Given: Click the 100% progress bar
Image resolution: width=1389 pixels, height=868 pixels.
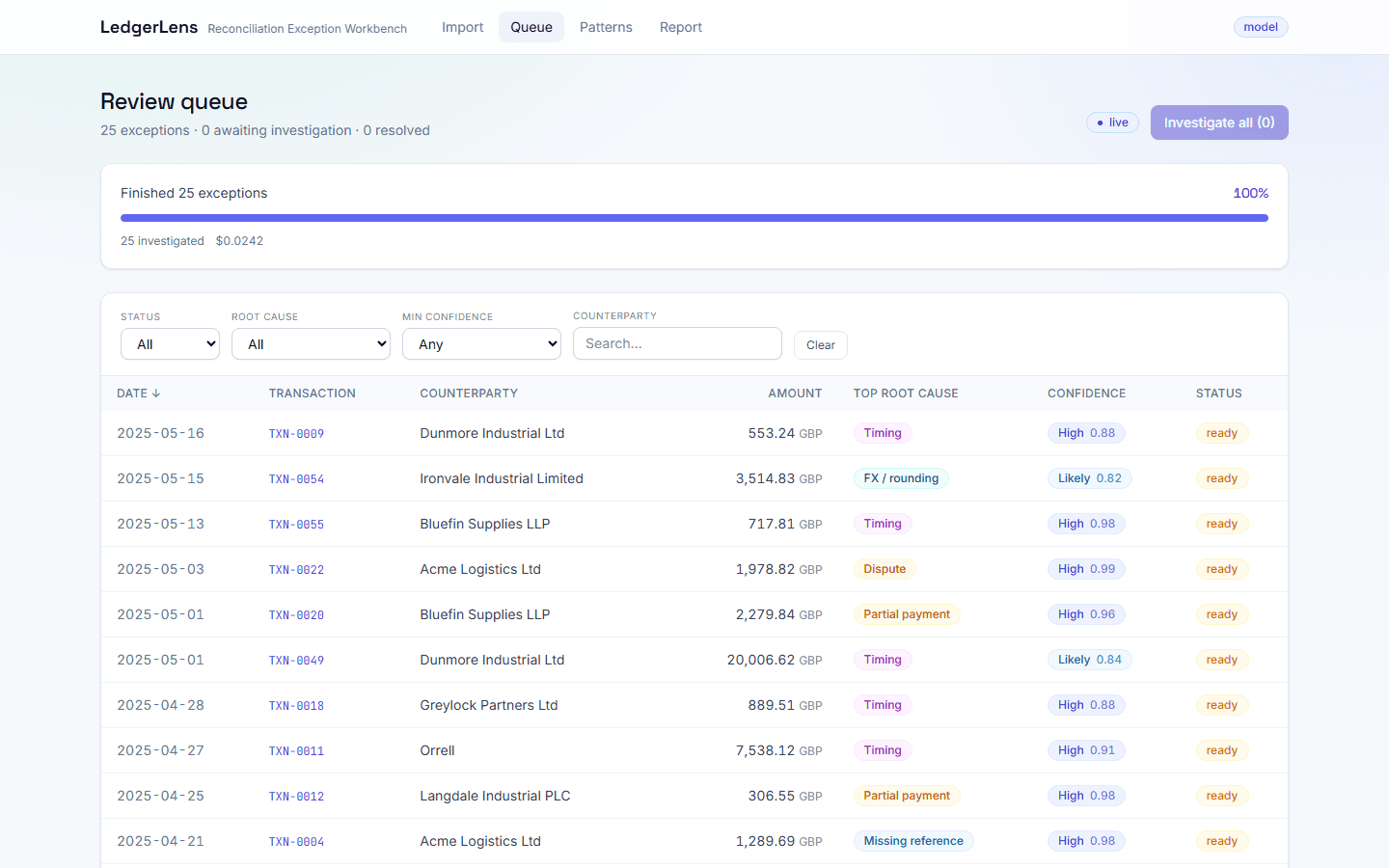Looking at the screenshot, I should tap(694, 218).
